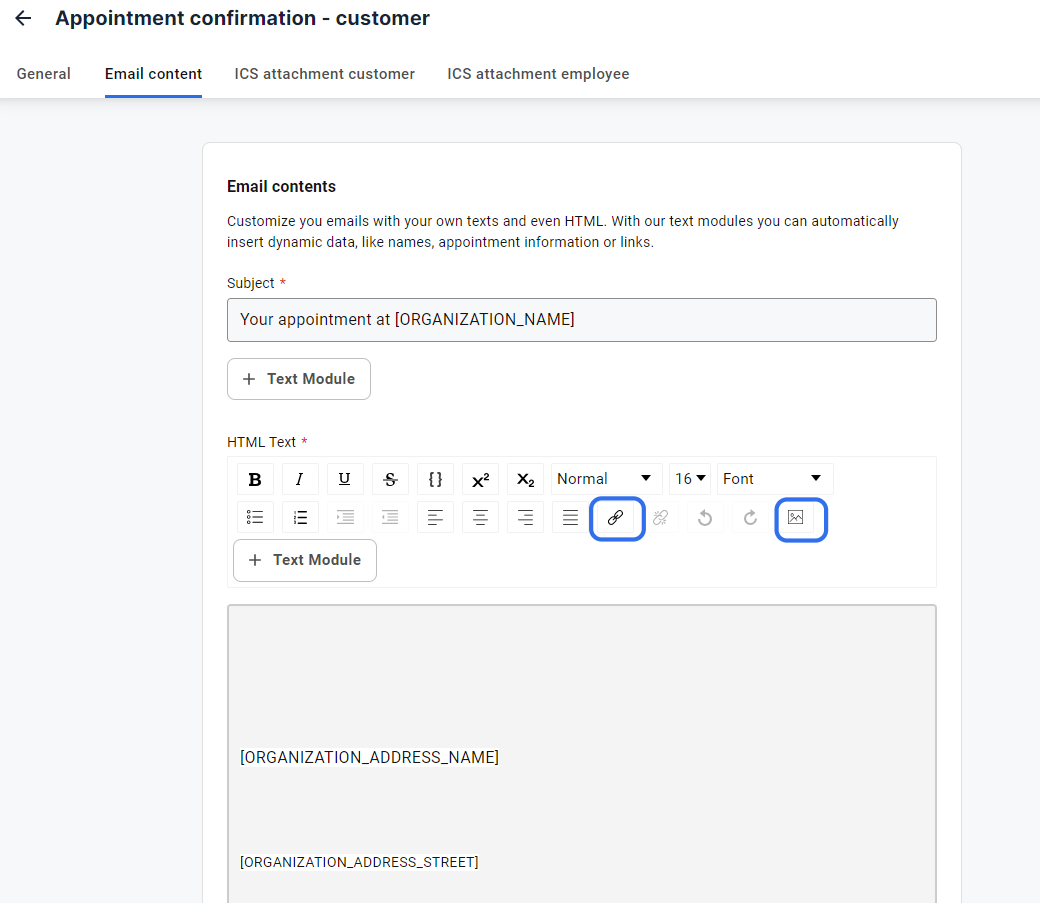Add Text Module in HTML editor toolbar

tap(305, 560)
